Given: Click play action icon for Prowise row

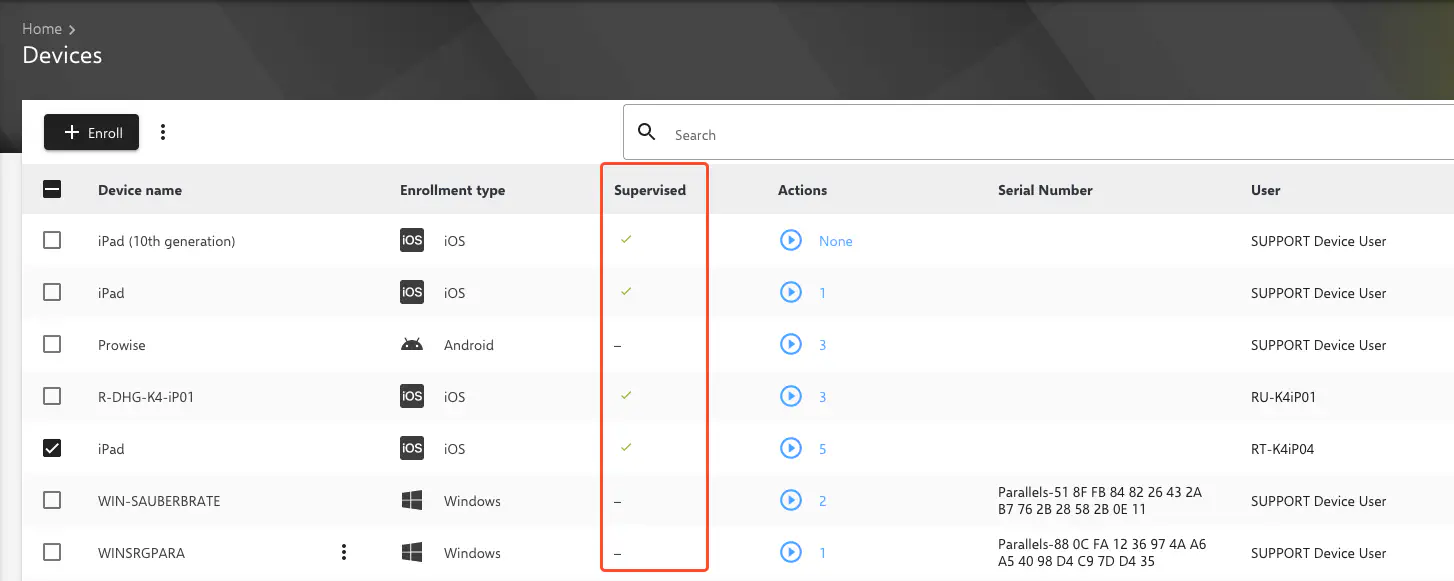Looking at the screenshot, I should coord(790,345).
